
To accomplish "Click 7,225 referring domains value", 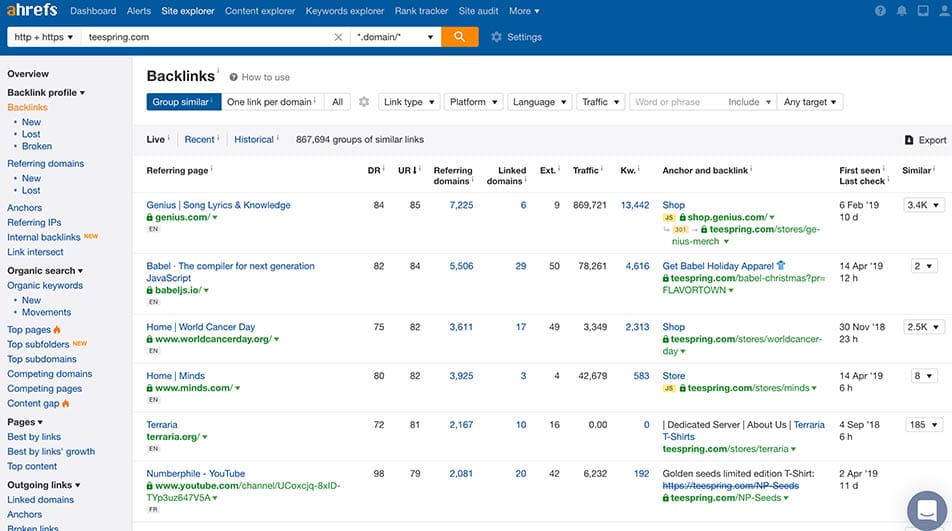I will click(x=461, y=205).
